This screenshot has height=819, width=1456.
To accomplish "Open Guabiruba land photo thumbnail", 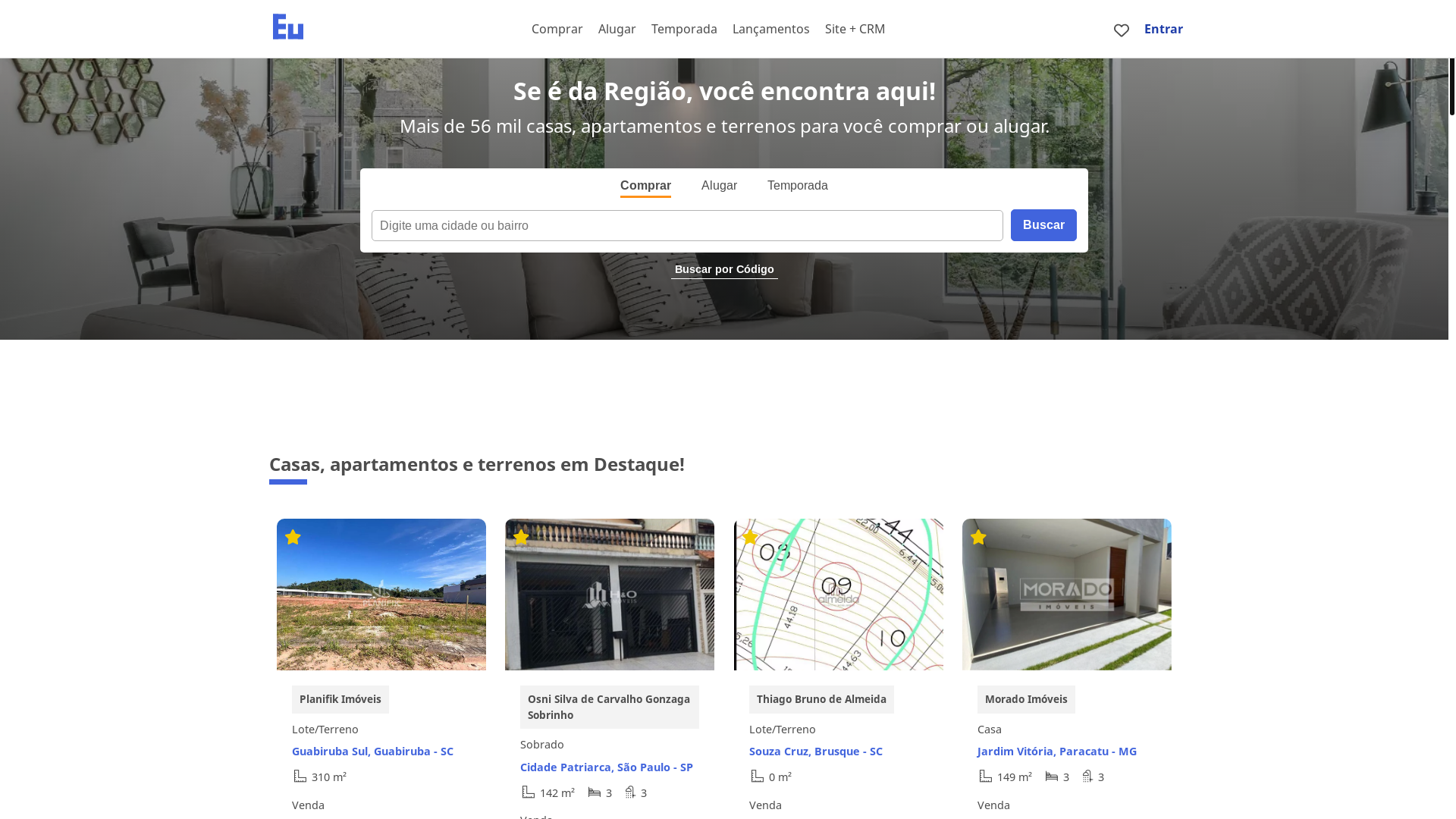I will click(381, 595).
